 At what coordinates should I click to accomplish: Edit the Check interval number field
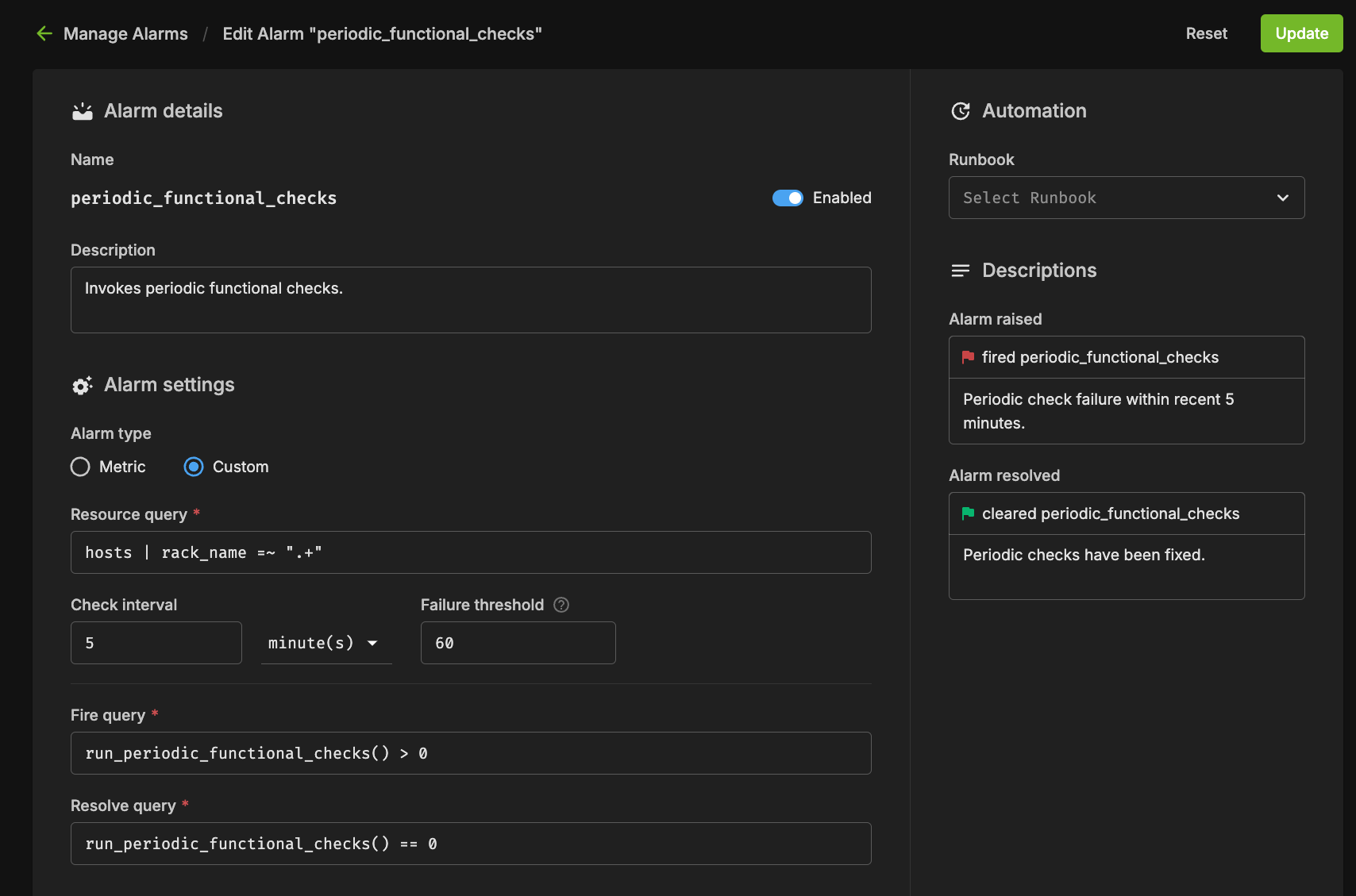click(156, 643)
